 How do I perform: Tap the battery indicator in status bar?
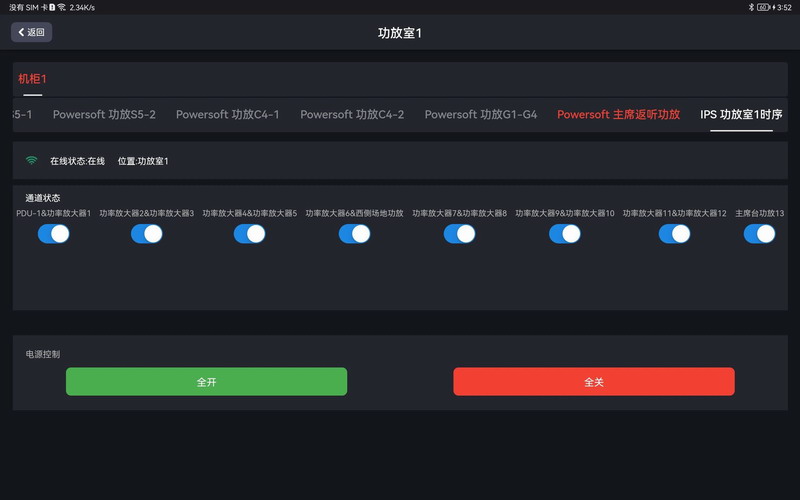[x=764, y=7]
